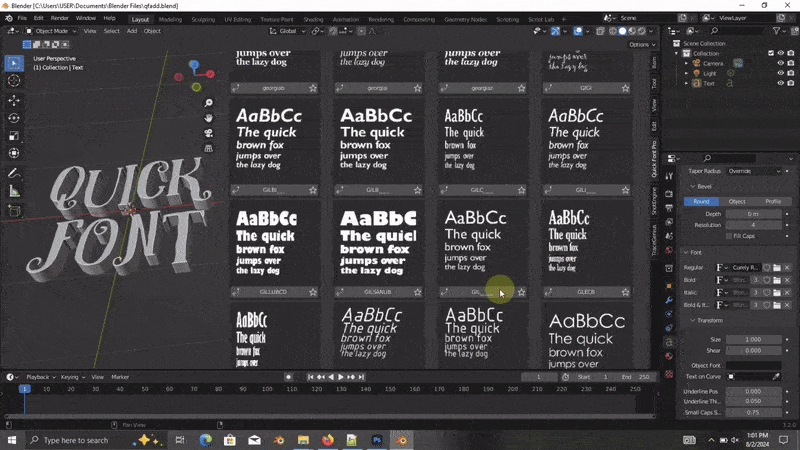Apply the GILLUBCD font button

pyautogui.click(x=273, y=292)
